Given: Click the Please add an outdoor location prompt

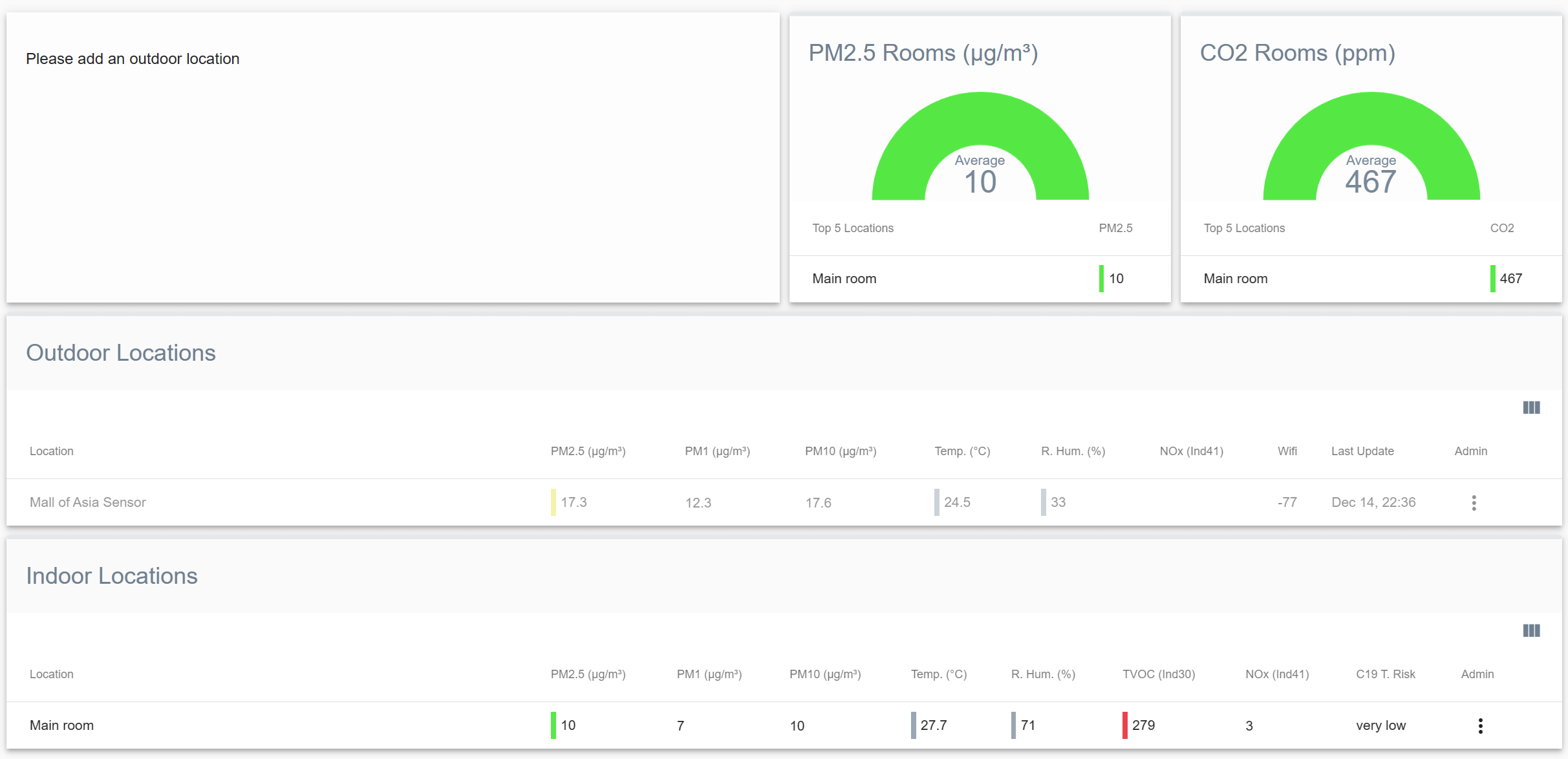Looking at the screenshot, I should point(132,58).
